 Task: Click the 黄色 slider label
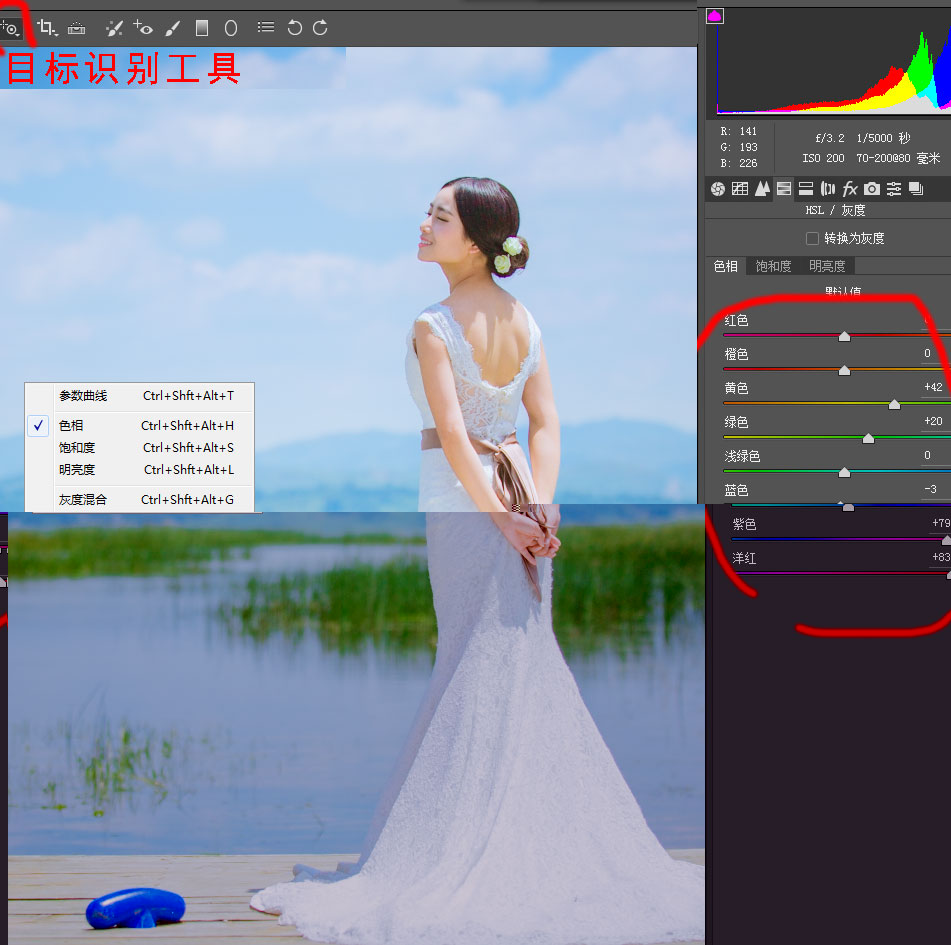point(736,388)
